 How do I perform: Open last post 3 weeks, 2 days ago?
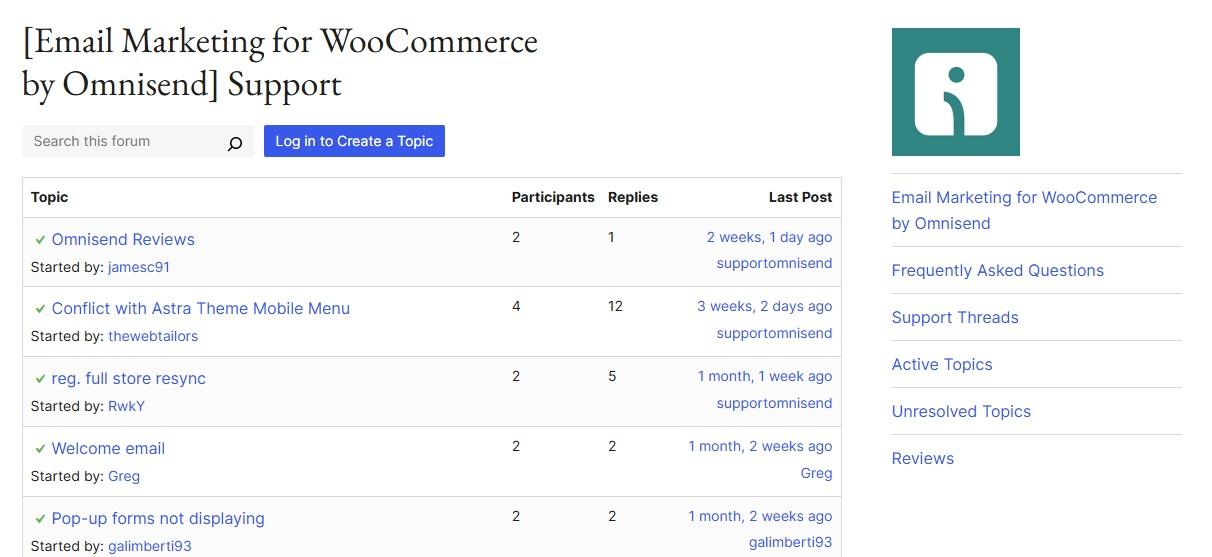point(764,306)
